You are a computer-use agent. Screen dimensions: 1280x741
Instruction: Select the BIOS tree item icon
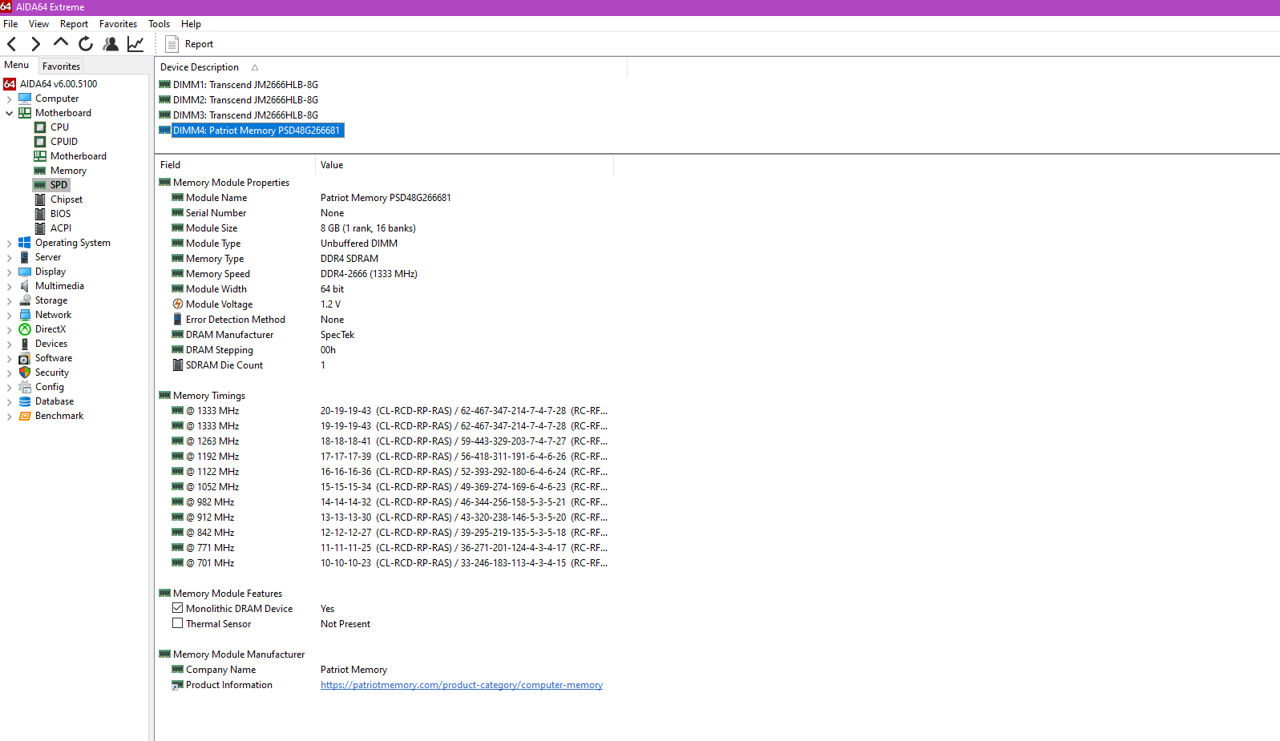pyautogui.click(x=40, y=214)
